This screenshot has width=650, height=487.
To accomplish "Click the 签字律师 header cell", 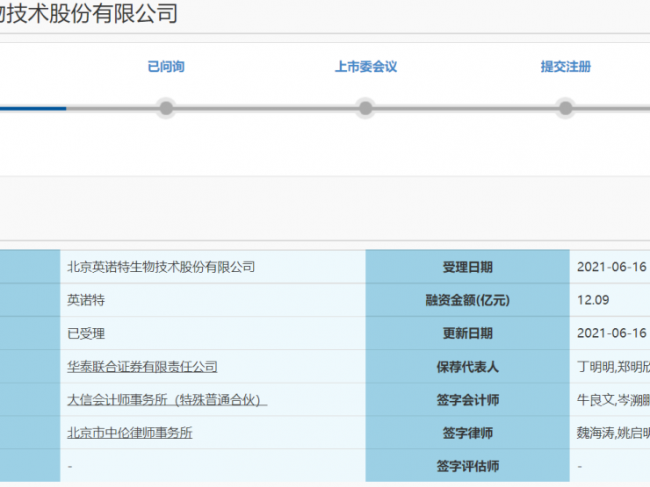I will [x=468, y=433].
